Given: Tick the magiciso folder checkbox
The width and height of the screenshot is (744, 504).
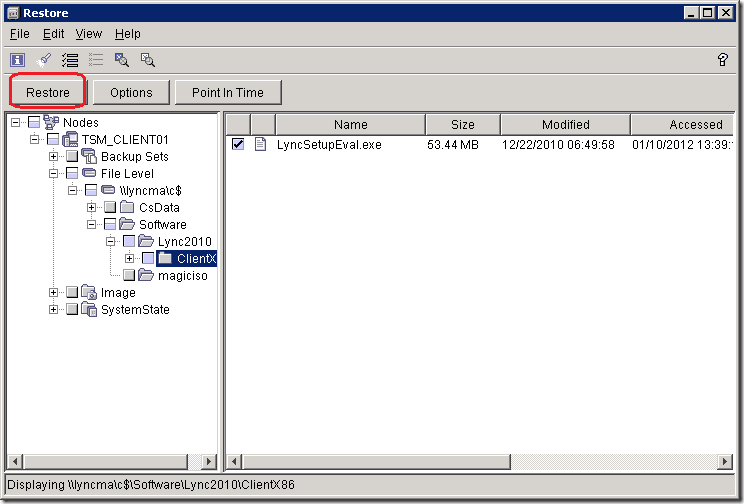Looking at the screenshot, I should 129,276.
